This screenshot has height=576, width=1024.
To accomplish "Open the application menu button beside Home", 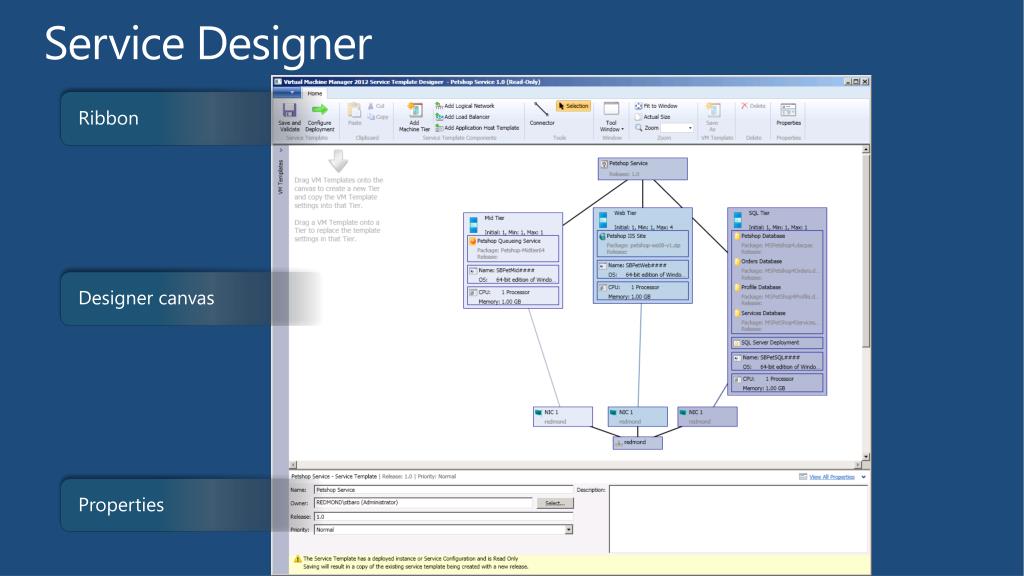I will (x=287, y=93).
